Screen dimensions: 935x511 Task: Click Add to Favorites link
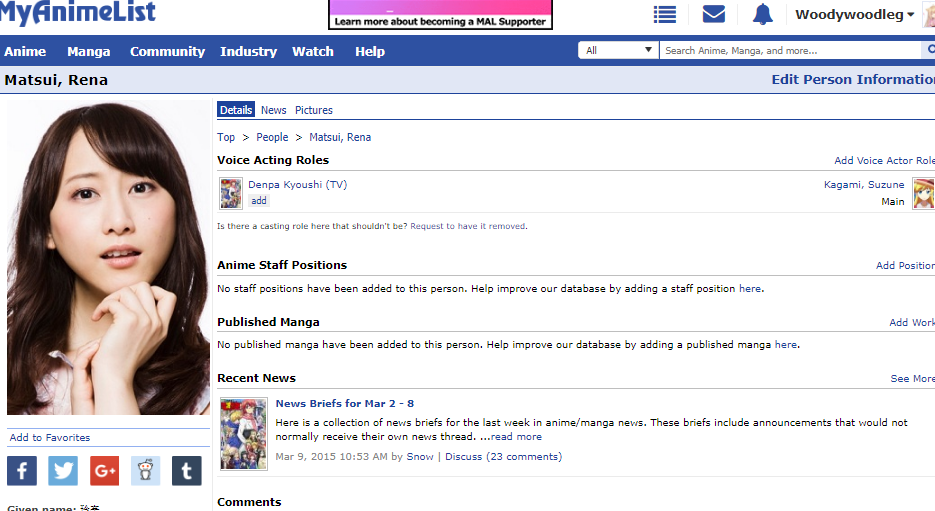[50, 438]
